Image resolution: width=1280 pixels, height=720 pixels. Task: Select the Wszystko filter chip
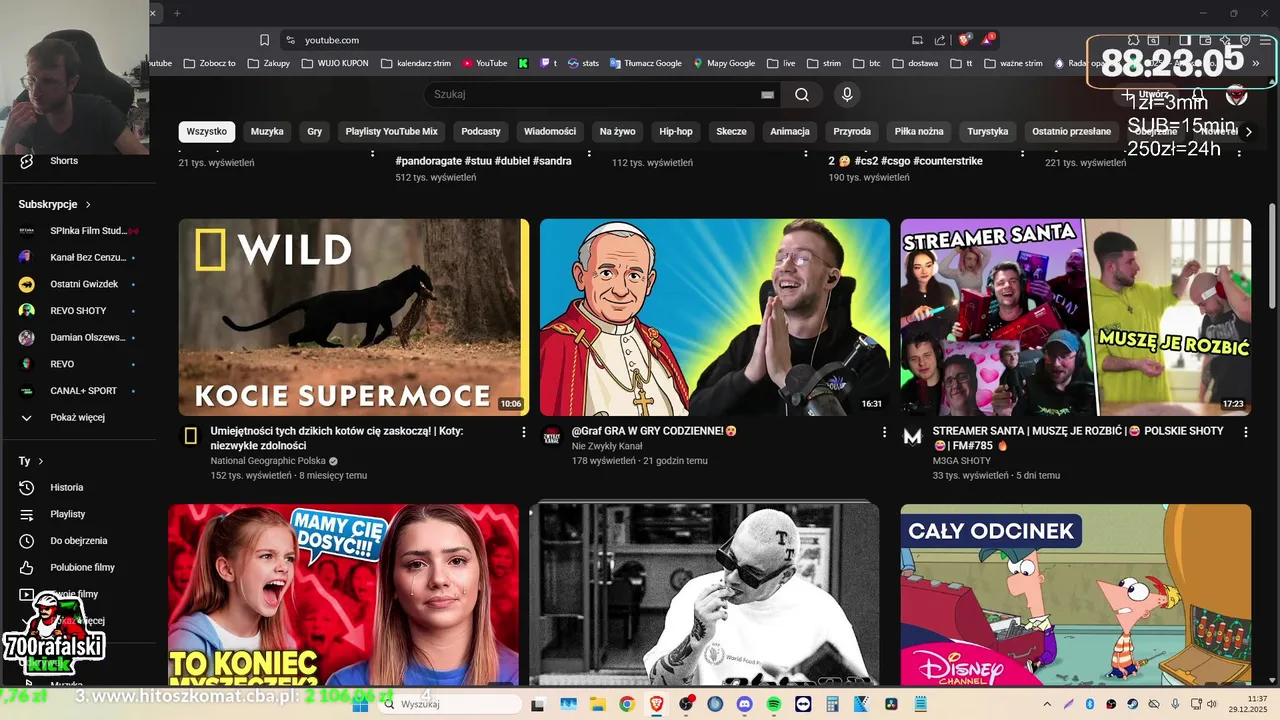(206, 131)
